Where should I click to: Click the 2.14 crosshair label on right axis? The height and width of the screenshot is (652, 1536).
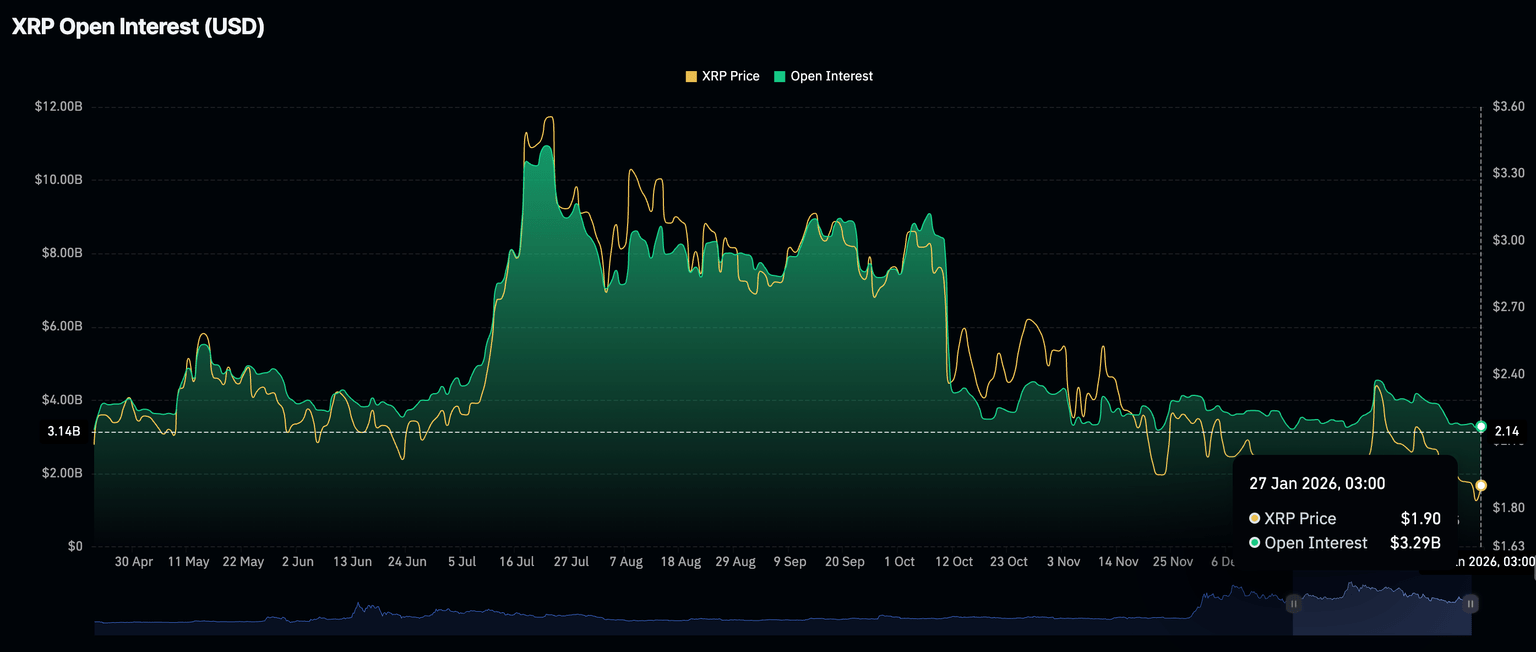pos(1506,431)
